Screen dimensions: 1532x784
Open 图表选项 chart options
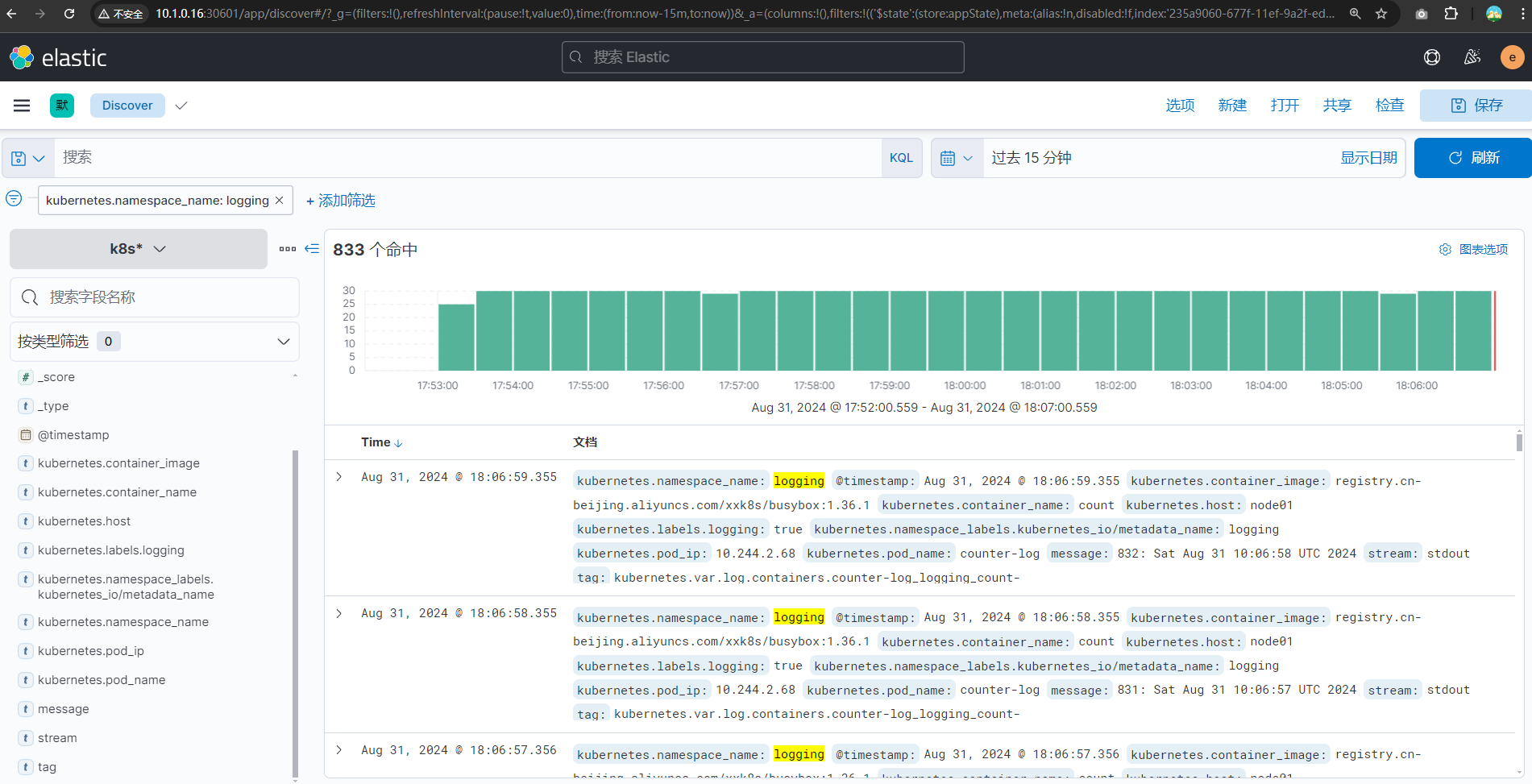point(1473,250)
